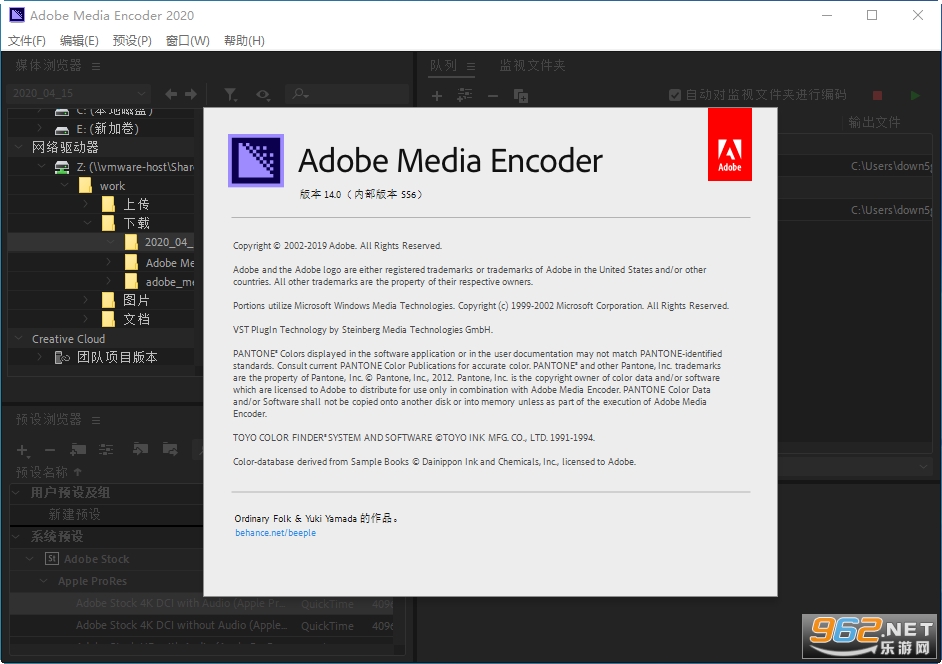Collapse the Creative Cloud section

[19, 338]
